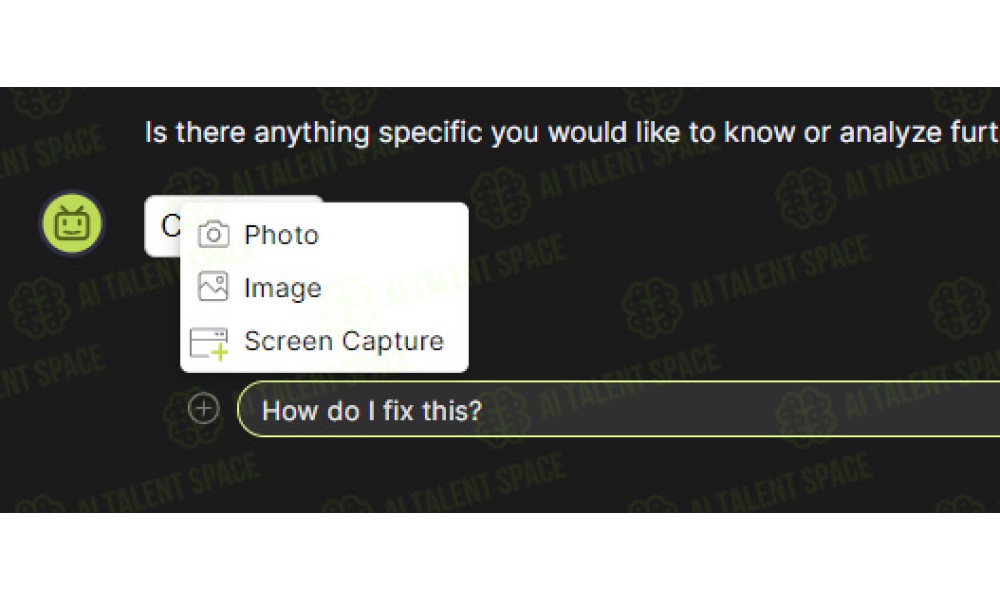1000x600 pixels.
Task: Click the green robot chatbot avatar
Action: tap(71, 224)
